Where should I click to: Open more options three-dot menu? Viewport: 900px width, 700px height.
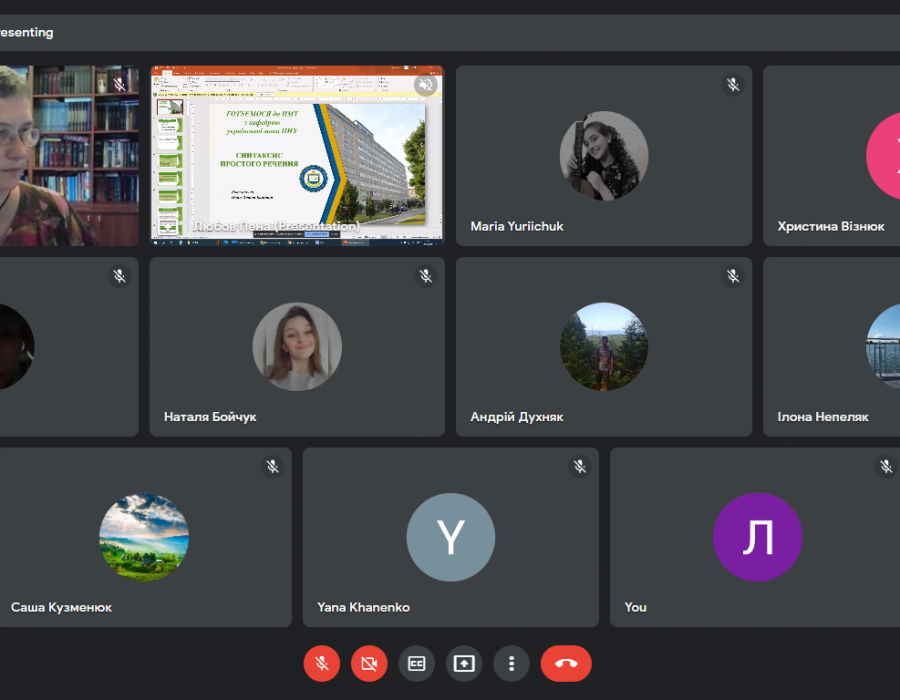click(511, 663)
